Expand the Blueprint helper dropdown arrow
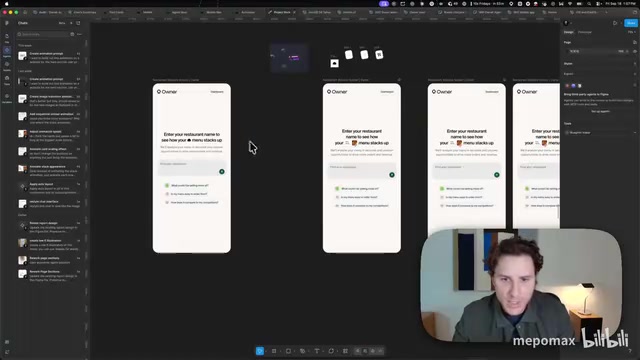This screenshot has width=640, height=360. click(635, 133)
